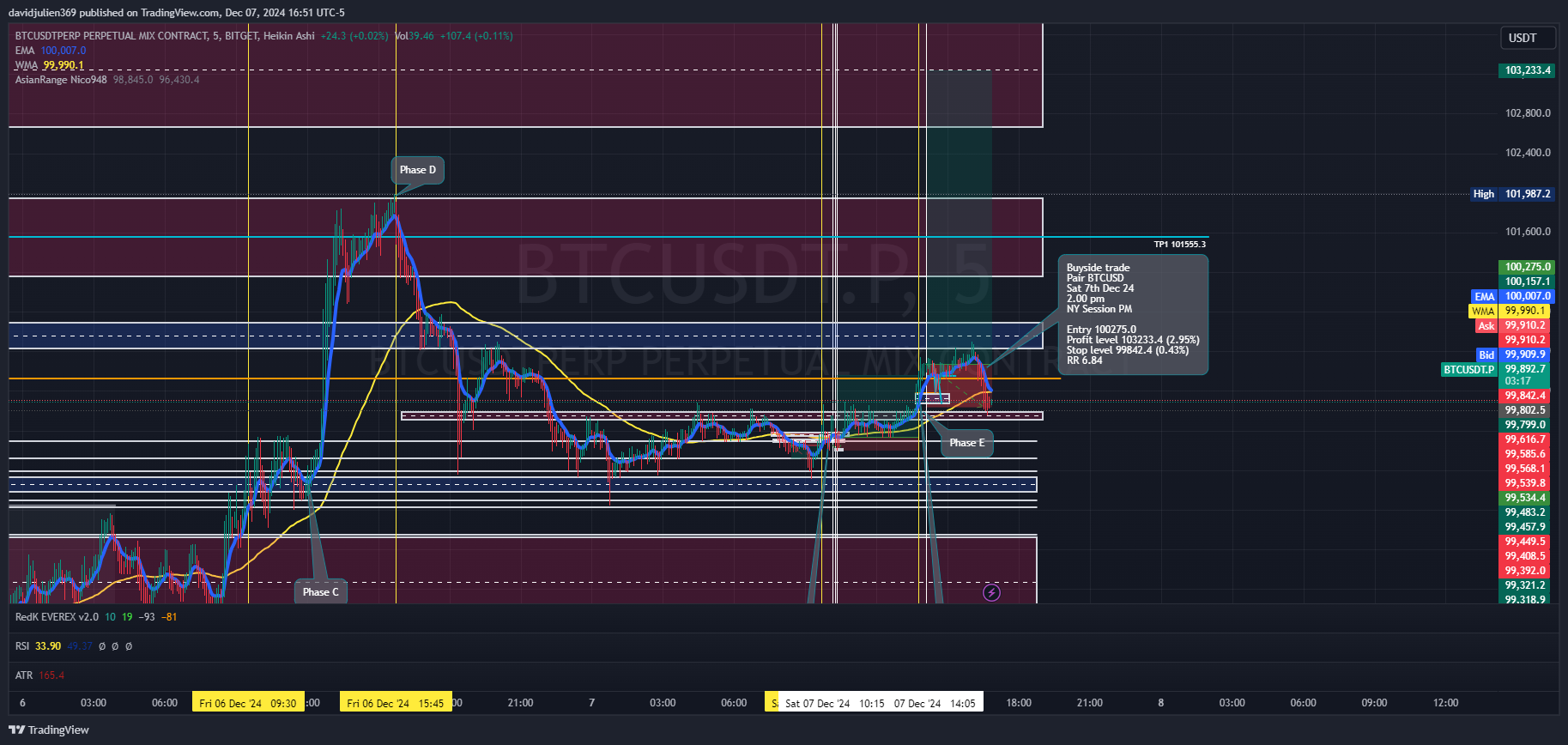The height and width of the screenshot is (745, 1568).
Task: Click the 12:00 time axis label
Action: click(x=1445, y=703)
